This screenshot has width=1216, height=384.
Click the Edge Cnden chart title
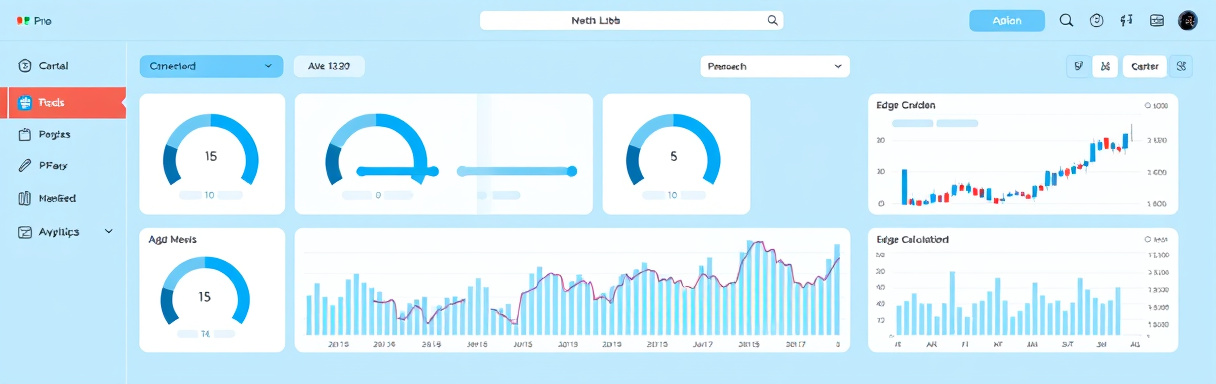pos(905,105)
